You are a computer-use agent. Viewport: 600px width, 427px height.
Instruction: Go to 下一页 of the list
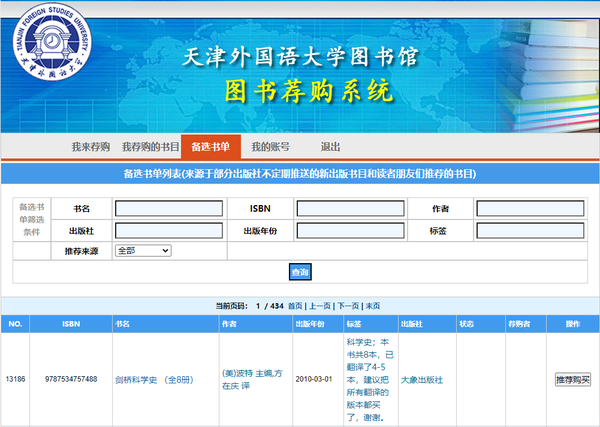point(347,306)
